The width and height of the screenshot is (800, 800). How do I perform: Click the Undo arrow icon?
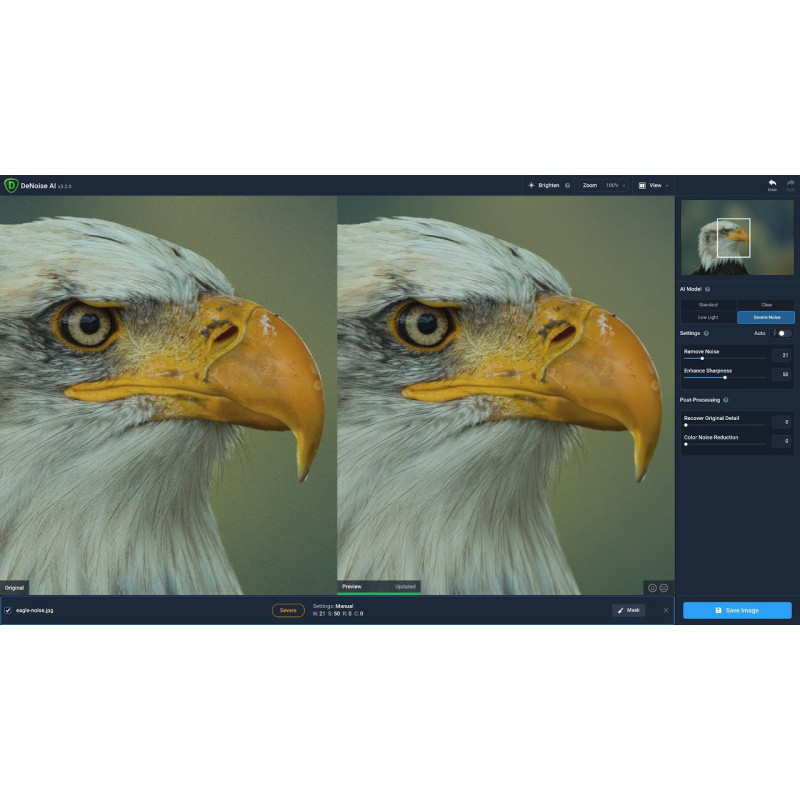(x=772, y=184)
